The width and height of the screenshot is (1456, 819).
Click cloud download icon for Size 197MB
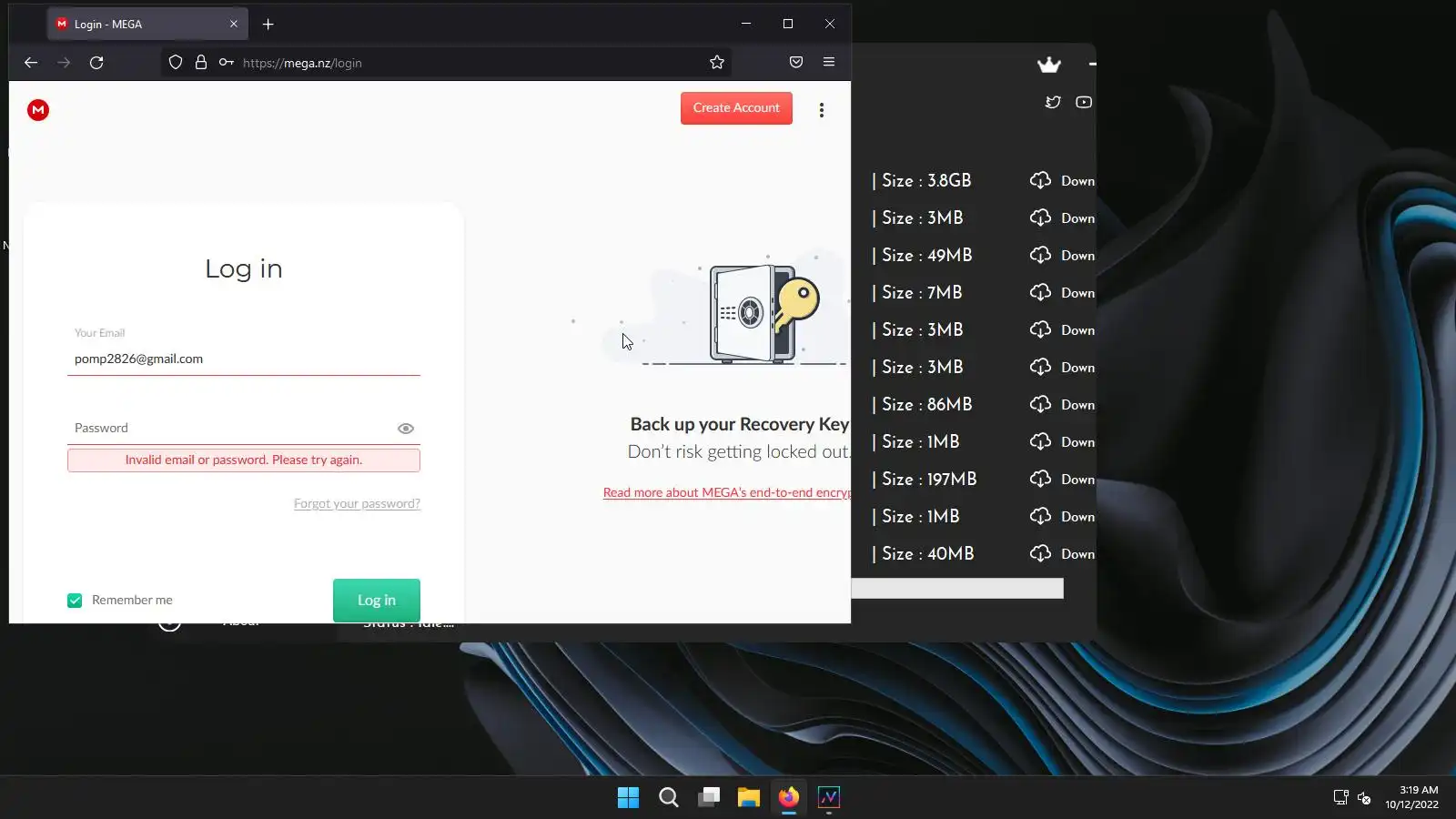pyautogui.click(x=1040, y=480)
